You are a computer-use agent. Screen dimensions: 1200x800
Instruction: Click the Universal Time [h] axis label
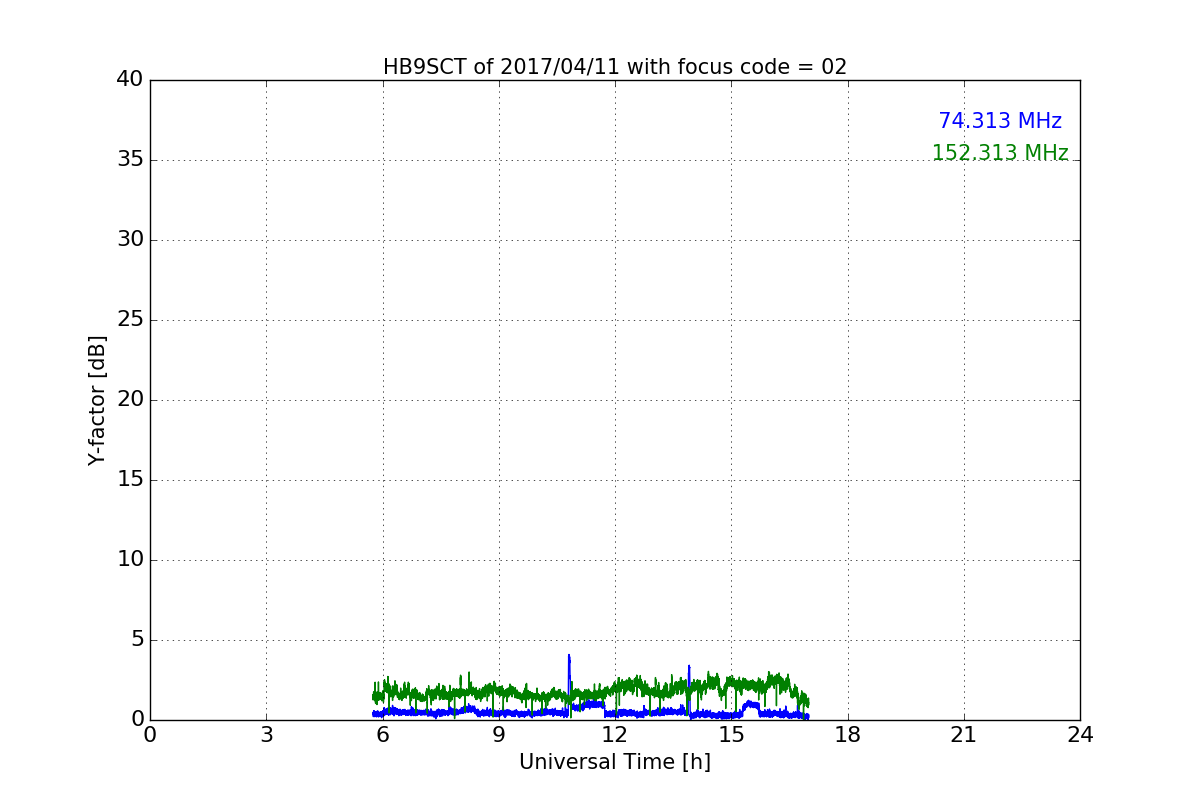[x=615, y=762]
